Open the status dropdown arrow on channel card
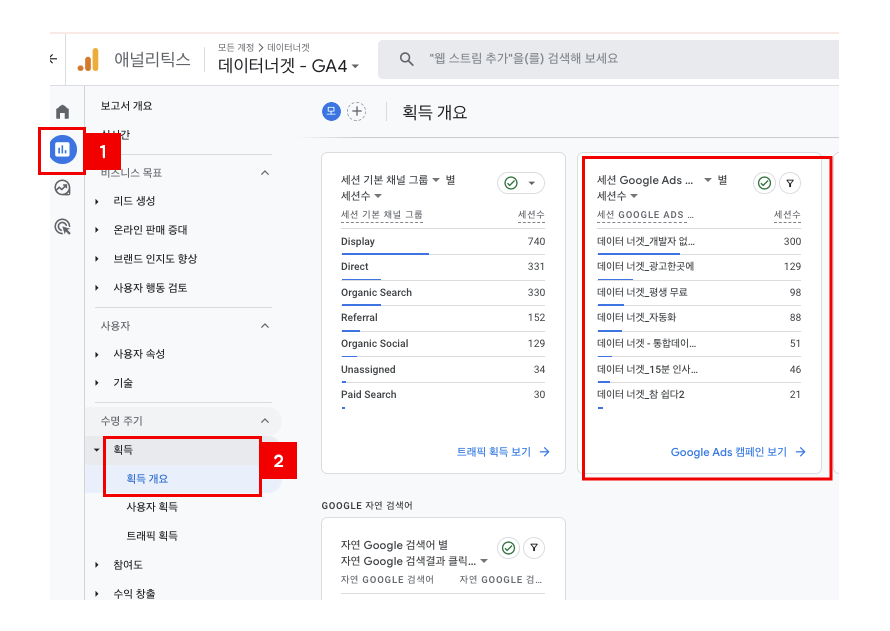Image resolution: width=890 pixels, height=631 pixels. click(532, 183)
